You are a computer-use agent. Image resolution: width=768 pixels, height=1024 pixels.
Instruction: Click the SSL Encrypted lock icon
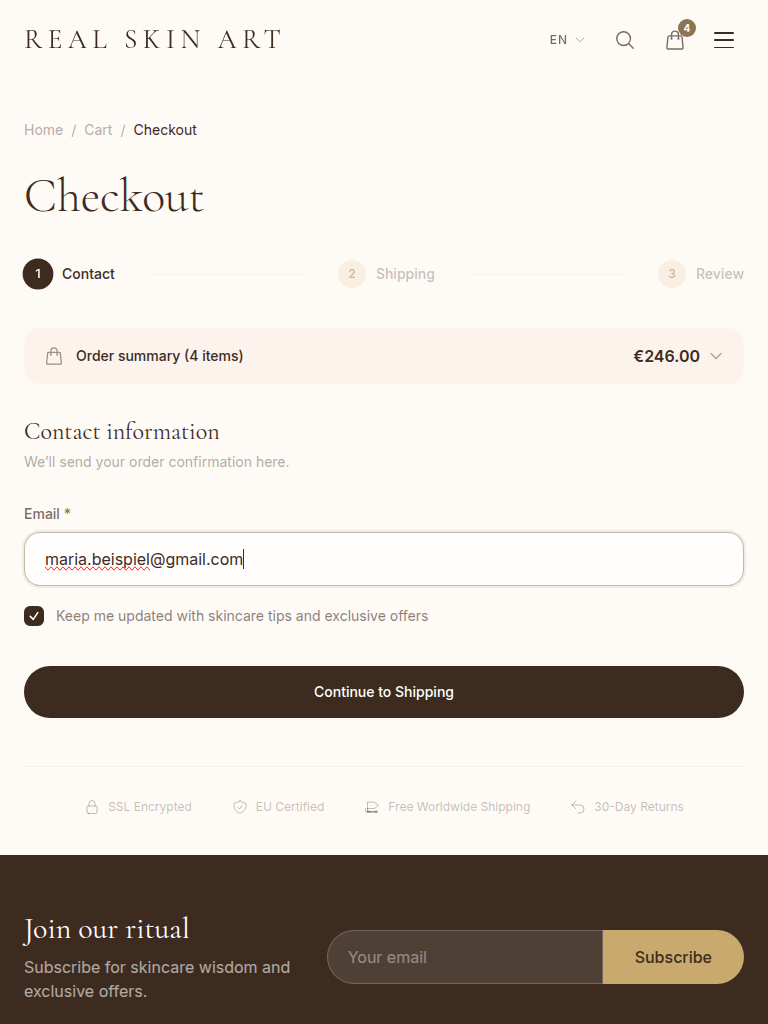pyautogui.click(x=92, y=807)
